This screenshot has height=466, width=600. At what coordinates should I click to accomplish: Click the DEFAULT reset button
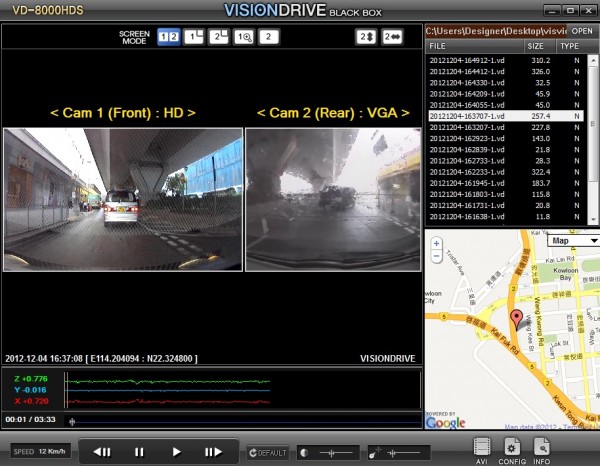pyautogui.click(x=269, y=452)
